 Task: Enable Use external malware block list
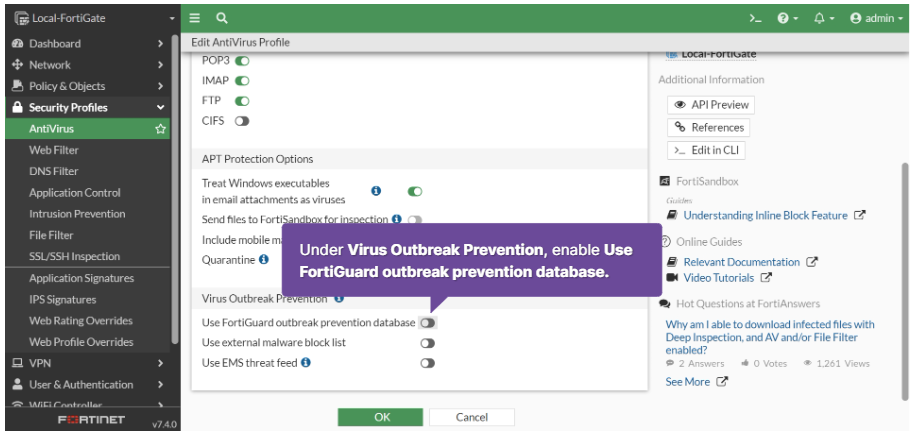point(428,343)
